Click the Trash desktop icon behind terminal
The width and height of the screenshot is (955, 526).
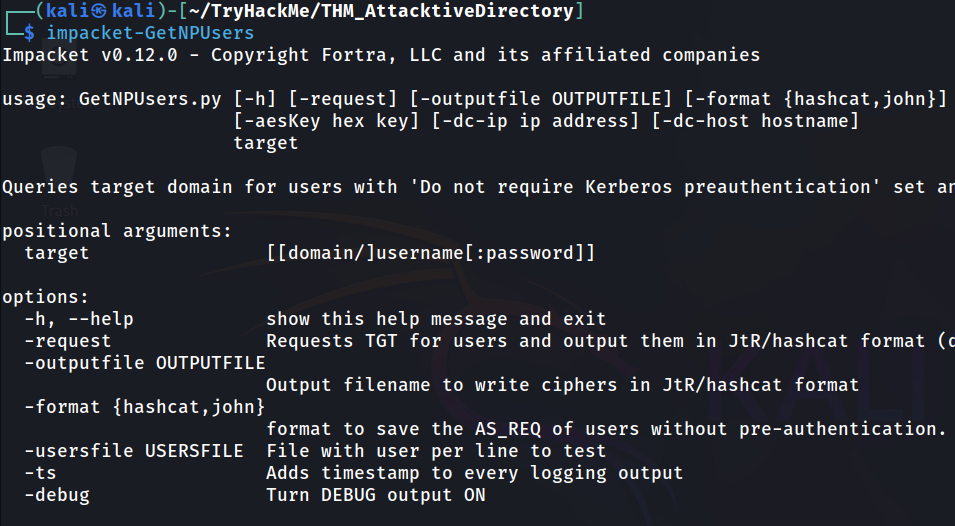point(59,183)
